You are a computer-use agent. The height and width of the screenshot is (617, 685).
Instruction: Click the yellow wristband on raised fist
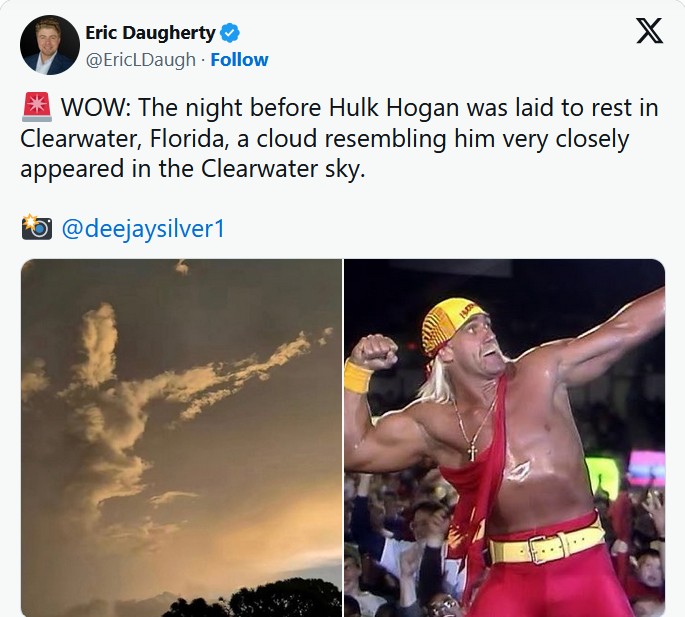[359, 377]
